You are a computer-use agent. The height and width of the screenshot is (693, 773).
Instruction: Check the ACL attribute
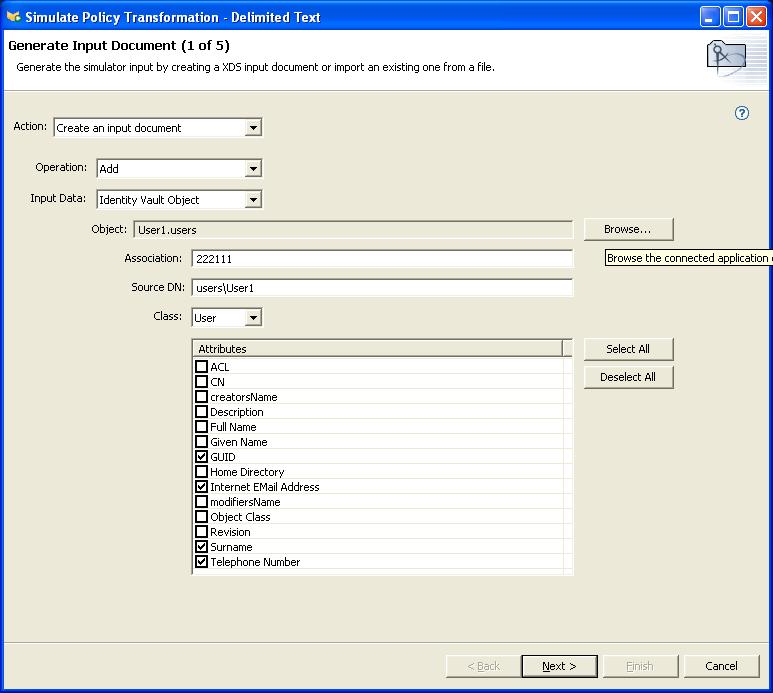tap(201, 367)
